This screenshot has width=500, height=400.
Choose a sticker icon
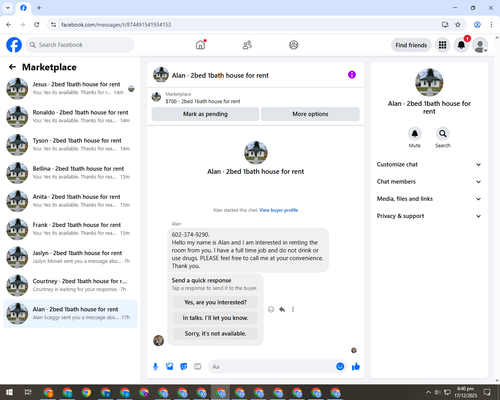tap(184, 367)
